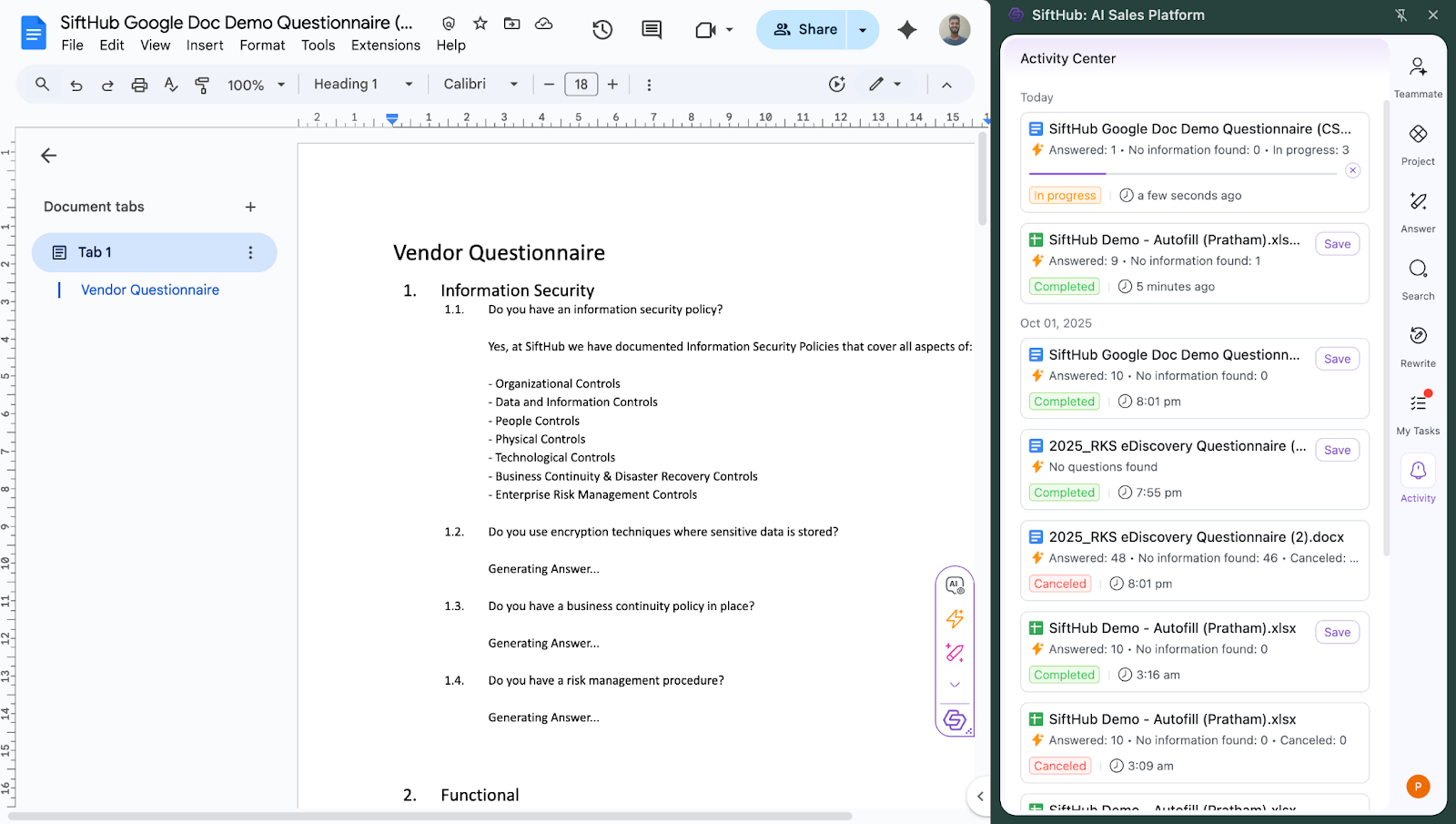Viewport: 1456px width, 824px height.
Task: Hide the menus with the up chevron
Action: coord(946,85)
